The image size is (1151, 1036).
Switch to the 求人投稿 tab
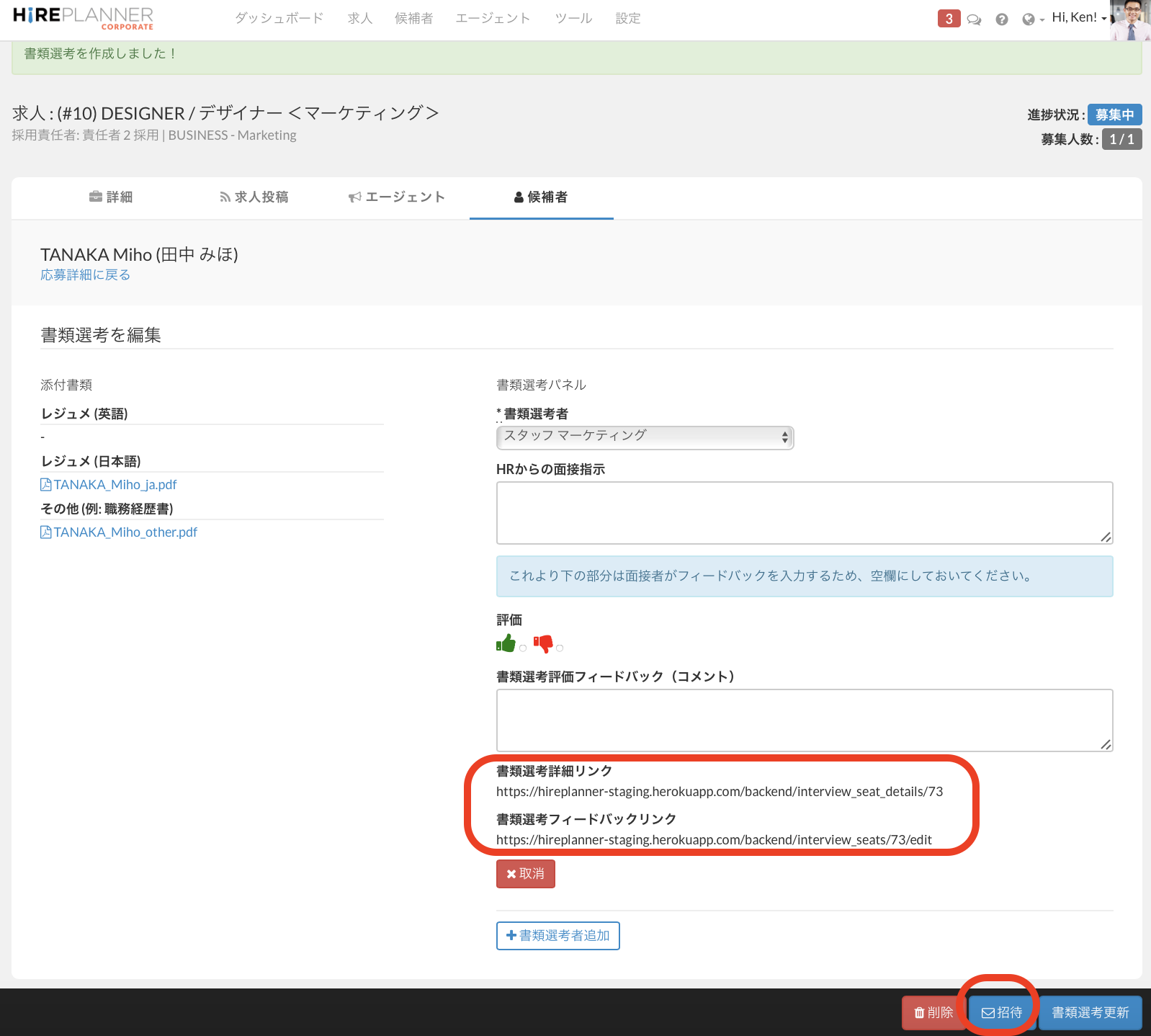point(254,197)
